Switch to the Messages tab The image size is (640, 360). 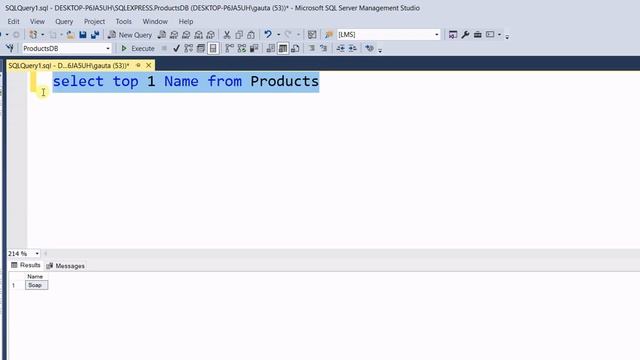(66, 266)
